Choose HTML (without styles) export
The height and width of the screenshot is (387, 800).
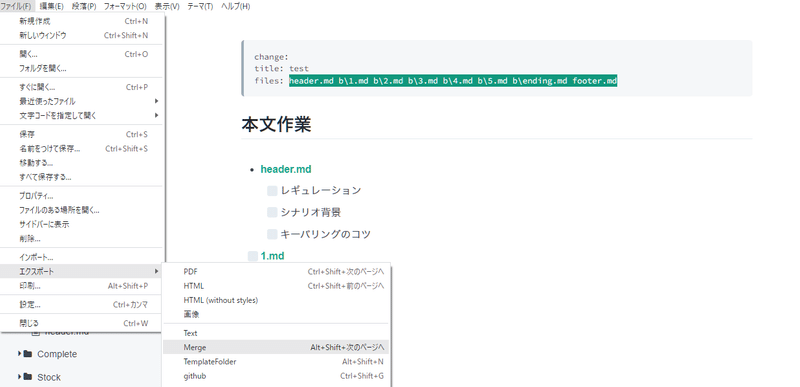click(276, 300)
